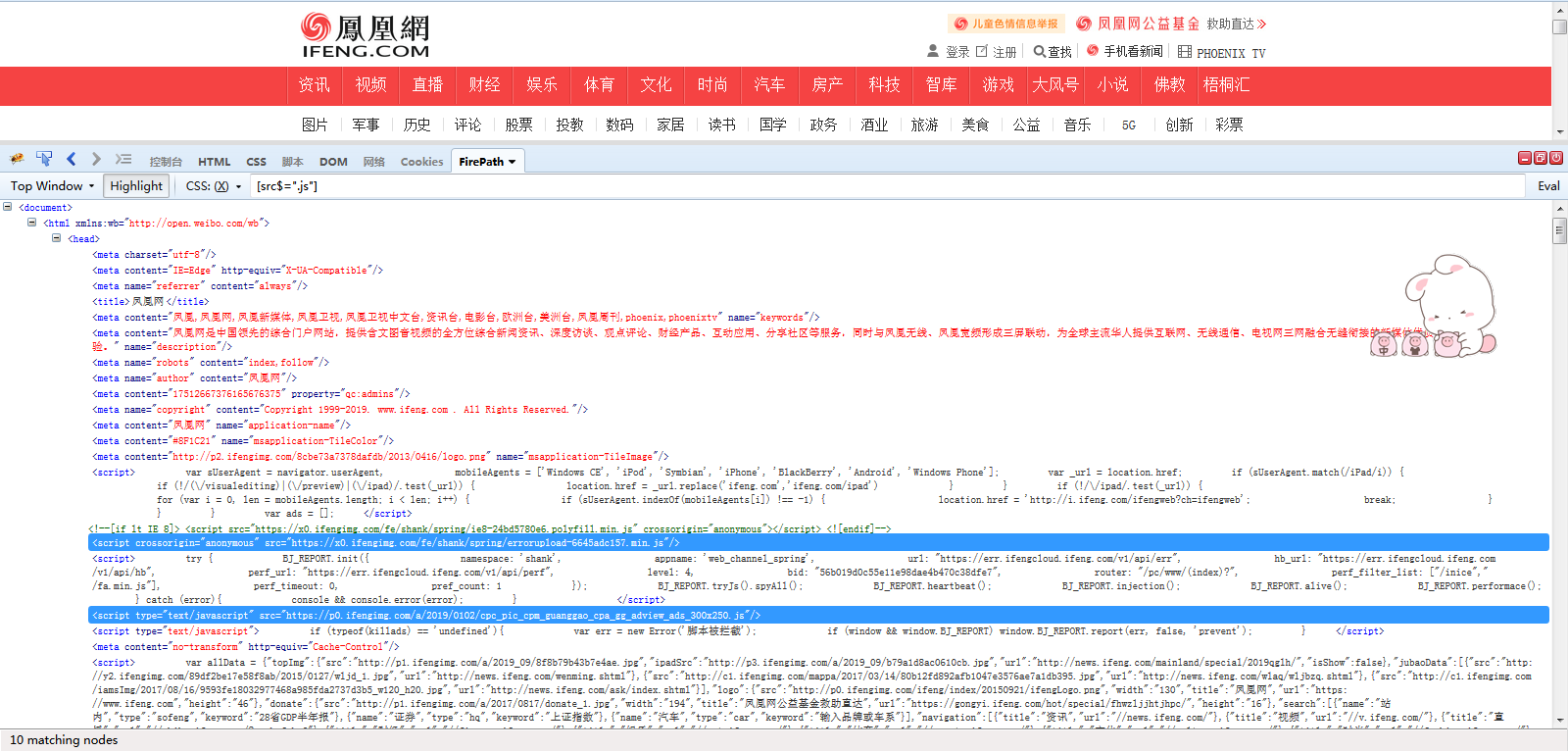The image size is (1568, 752).
Task: Click the 军事 military link
Action: coord(366,125)
